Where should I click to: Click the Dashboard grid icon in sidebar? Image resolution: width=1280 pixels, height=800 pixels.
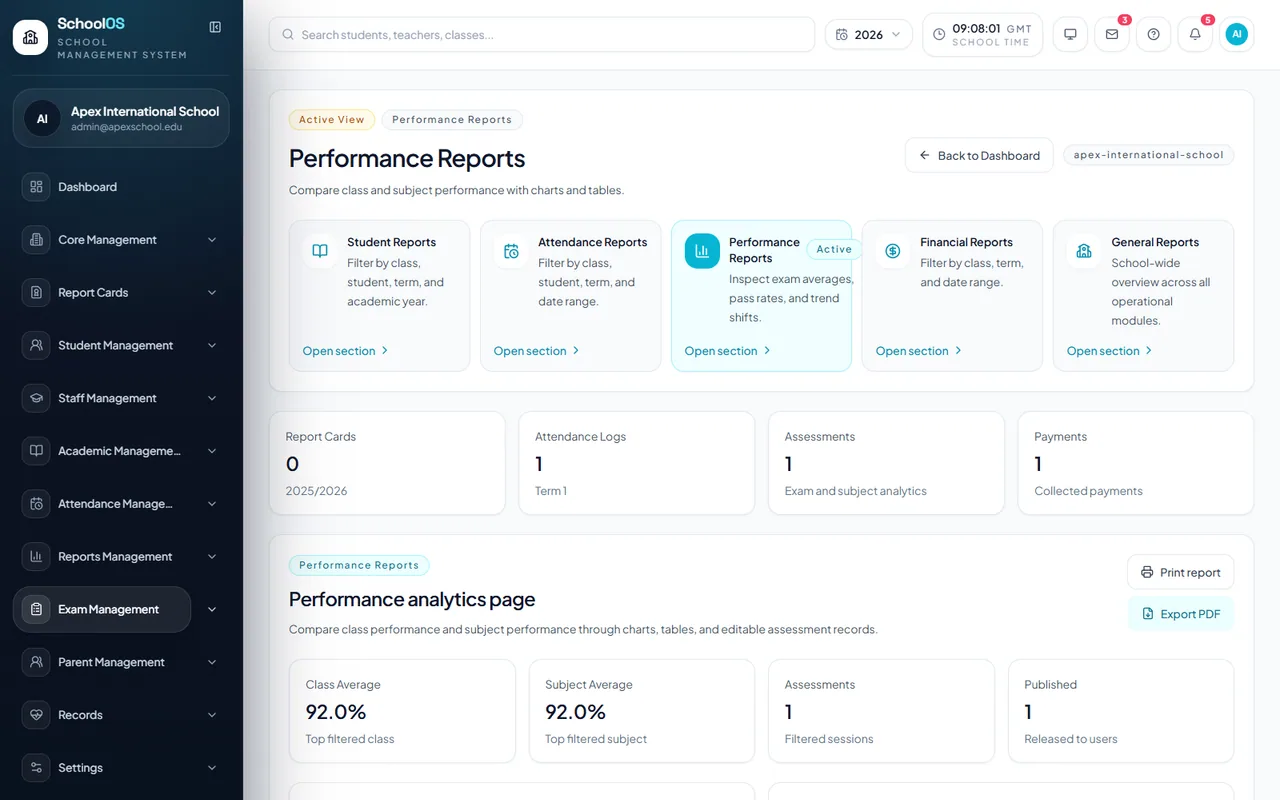coord(36,187)
